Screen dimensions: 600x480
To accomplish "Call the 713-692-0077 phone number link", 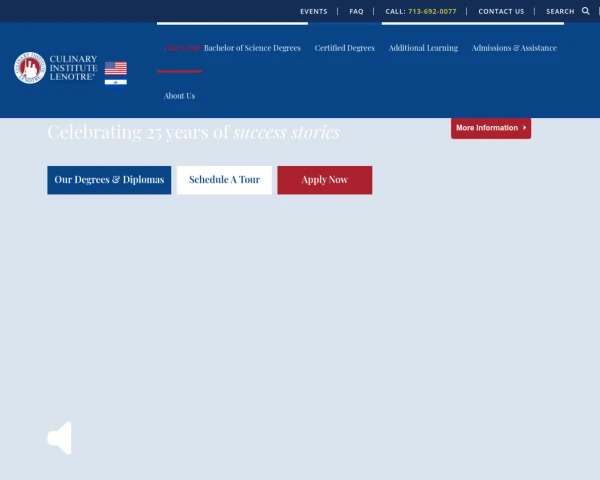I will [432, 11].
